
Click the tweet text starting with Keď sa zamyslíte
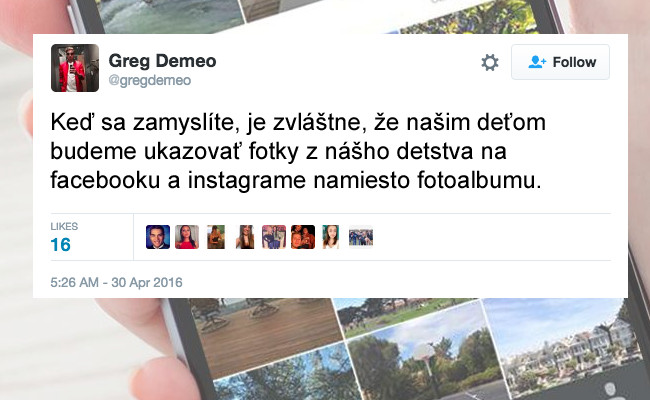(298, 151)
